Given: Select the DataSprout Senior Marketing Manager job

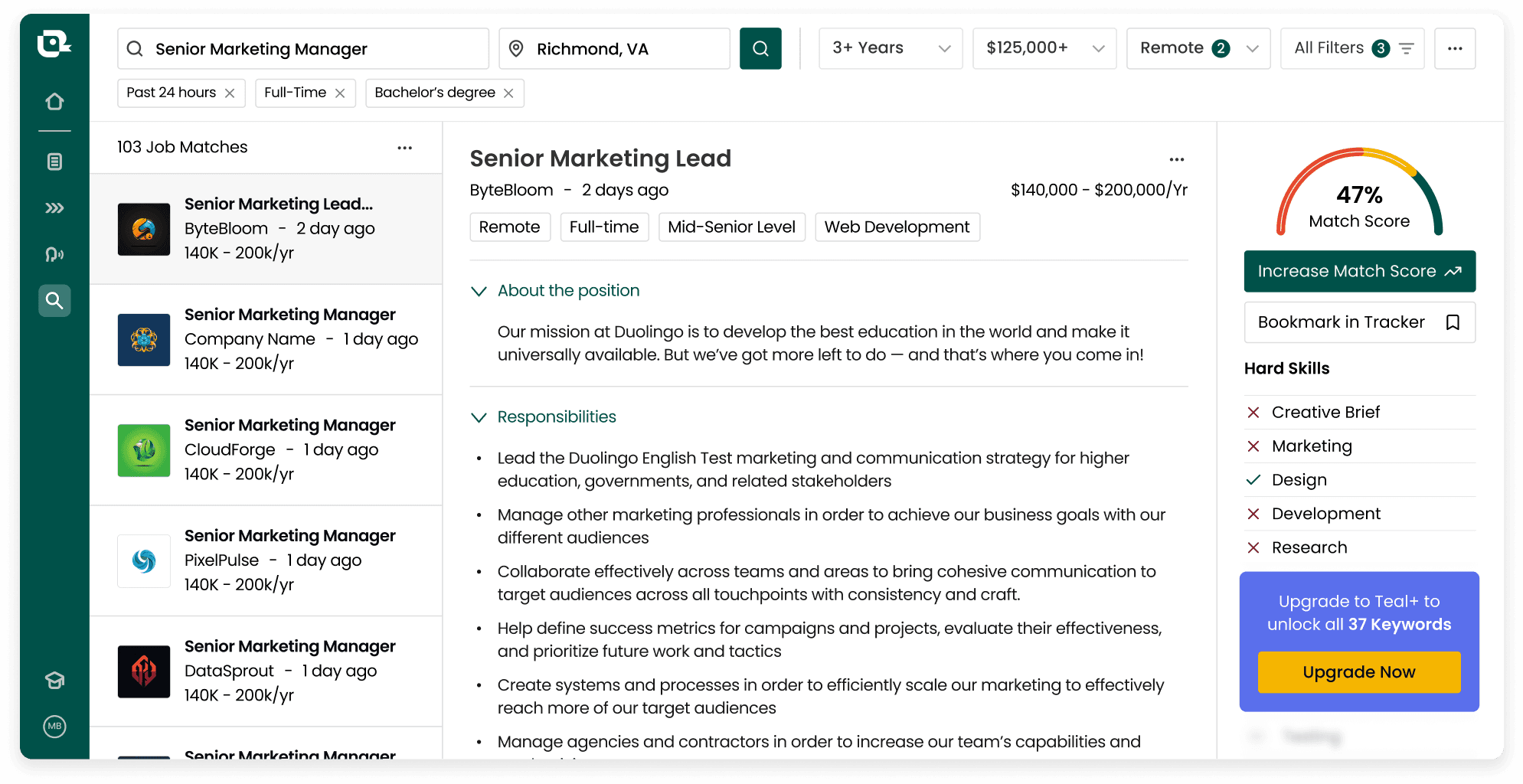Looking at the screenshot, I should click(x=266, y=671).
